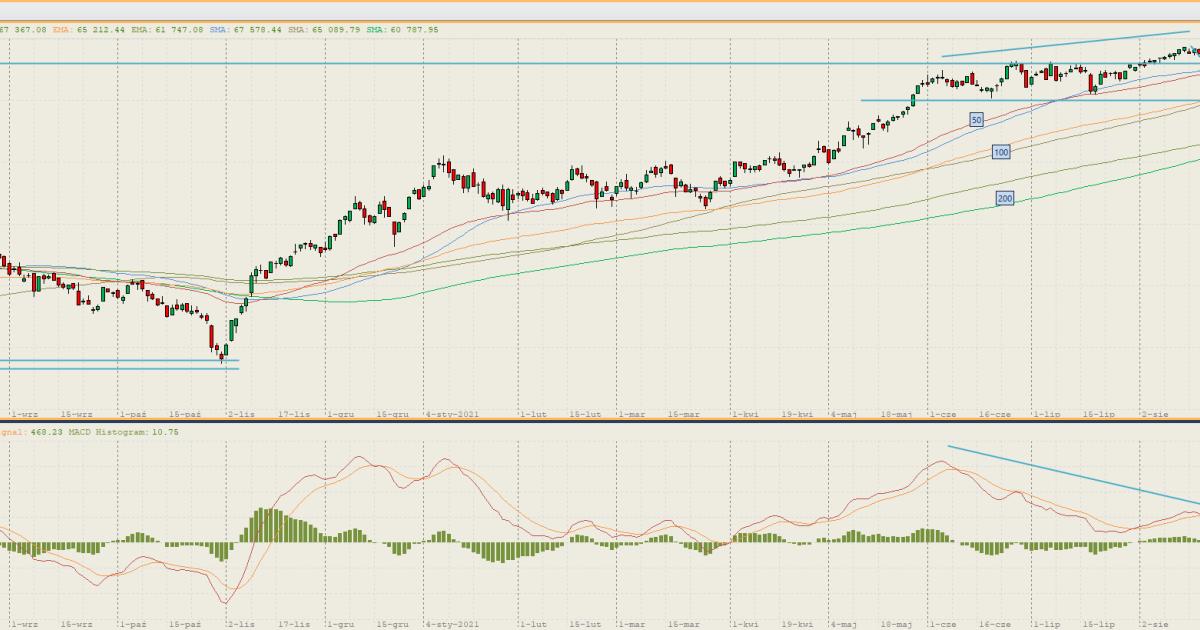Click the 200 moving average label badge
The width and height of the screenshot is (1200, 630).
point(1005,199)
